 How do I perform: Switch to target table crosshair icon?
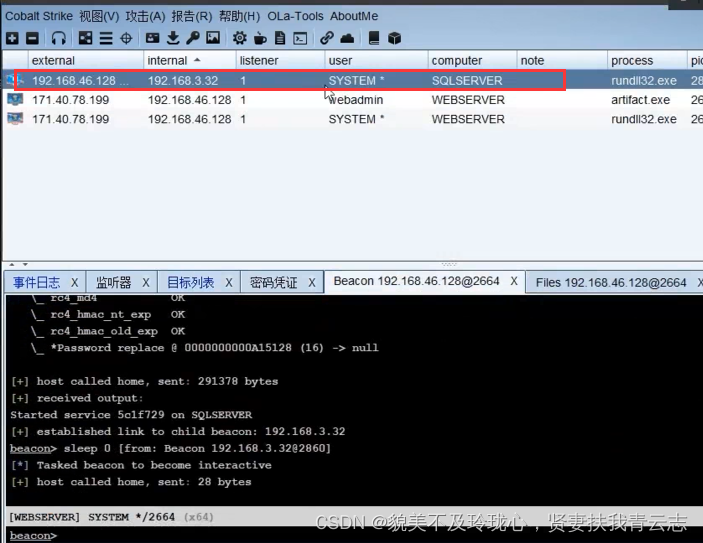tap(126, 38)
